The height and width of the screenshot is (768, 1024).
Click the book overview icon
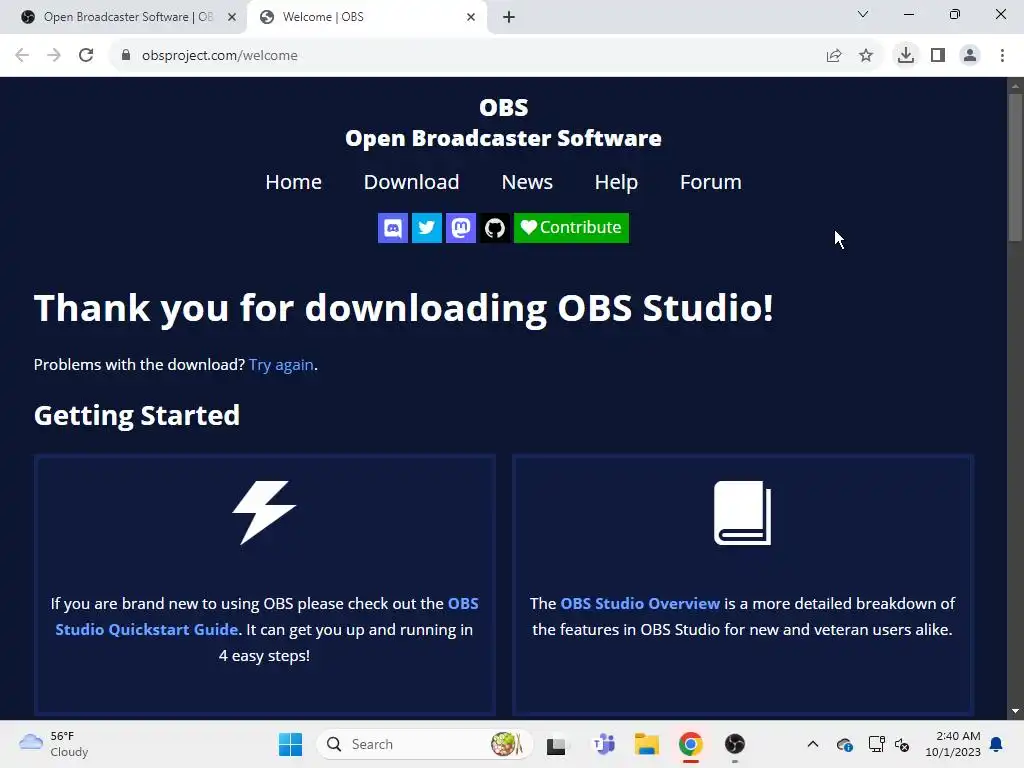[x=743, y=513]
